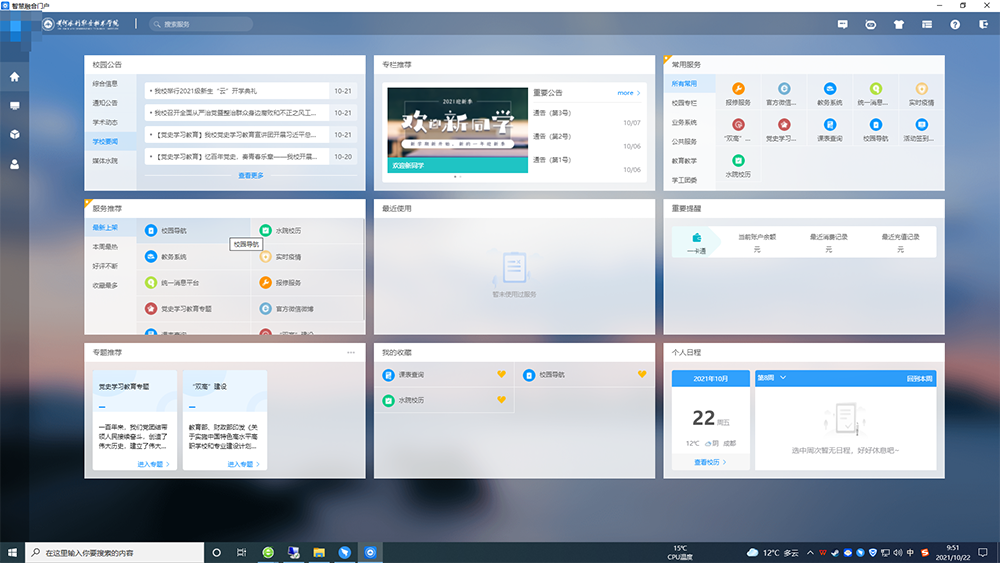Launch 课表查询 icon in 常用服务 grid

(829, 126)
